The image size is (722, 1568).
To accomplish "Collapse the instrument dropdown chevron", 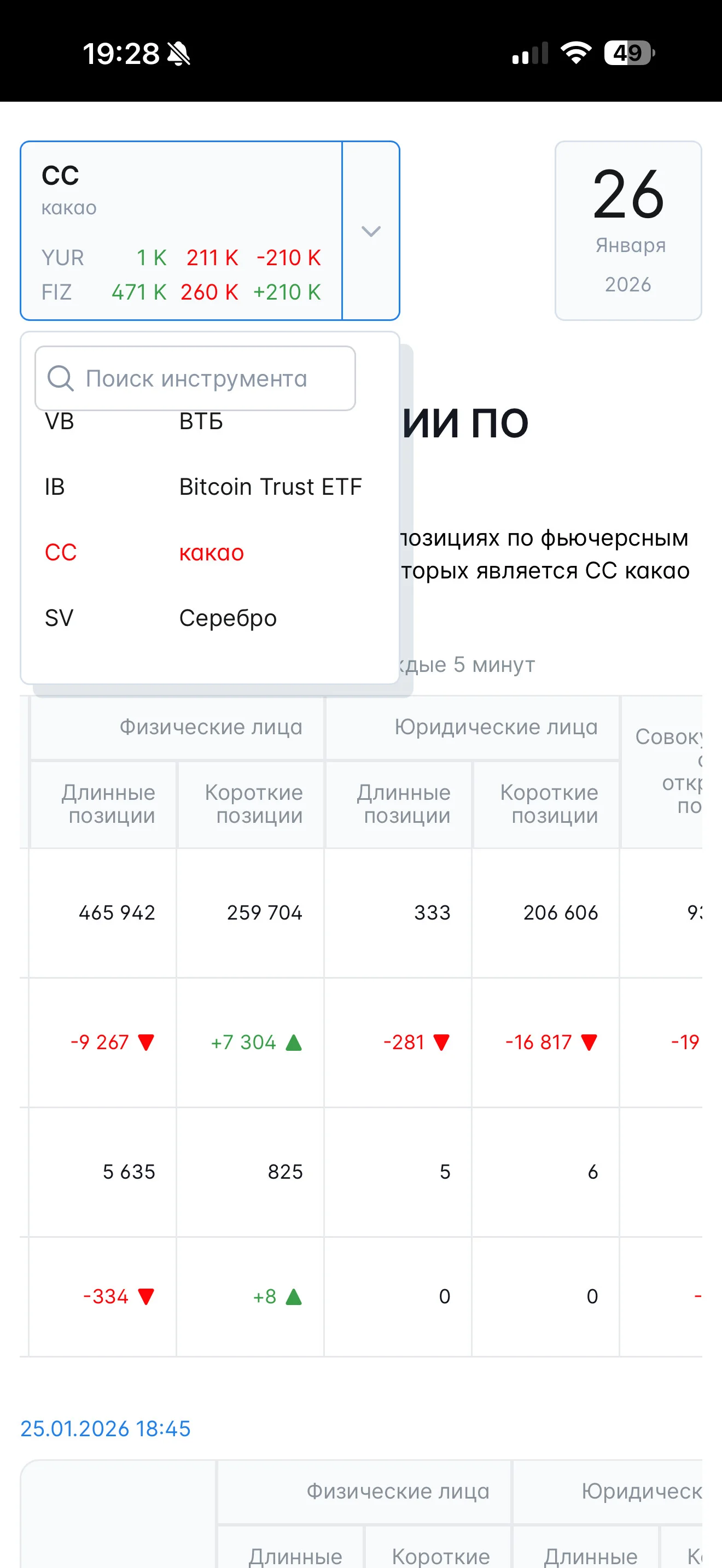I will (x=371, y=231).
